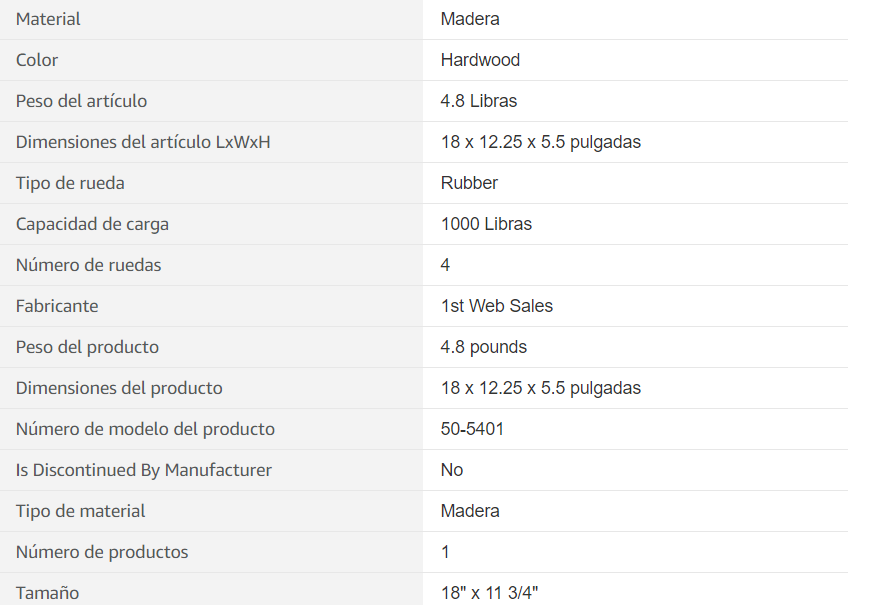
Task: Select the "4.8 Libras" value
Action: click(478, 101)
